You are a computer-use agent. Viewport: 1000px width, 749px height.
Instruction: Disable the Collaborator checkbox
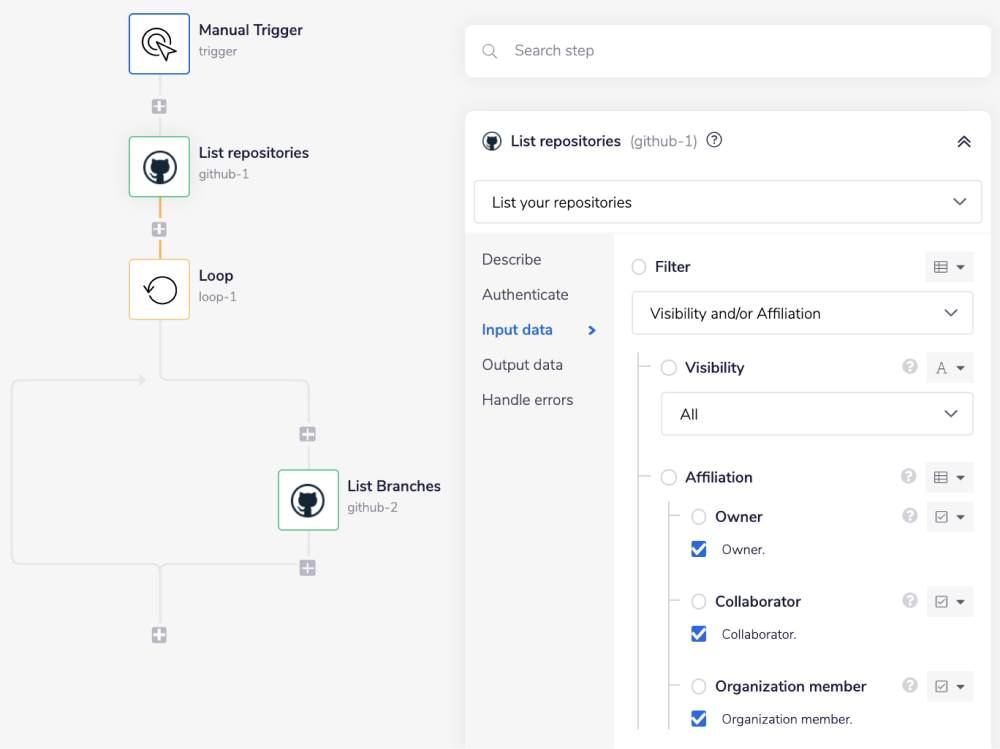(x=698, y=633)
